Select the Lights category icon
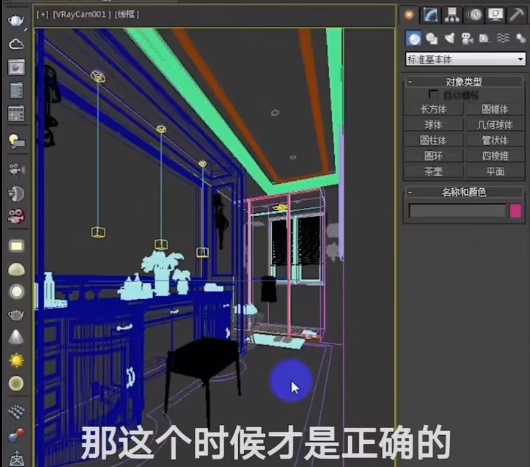 point(450,39)
